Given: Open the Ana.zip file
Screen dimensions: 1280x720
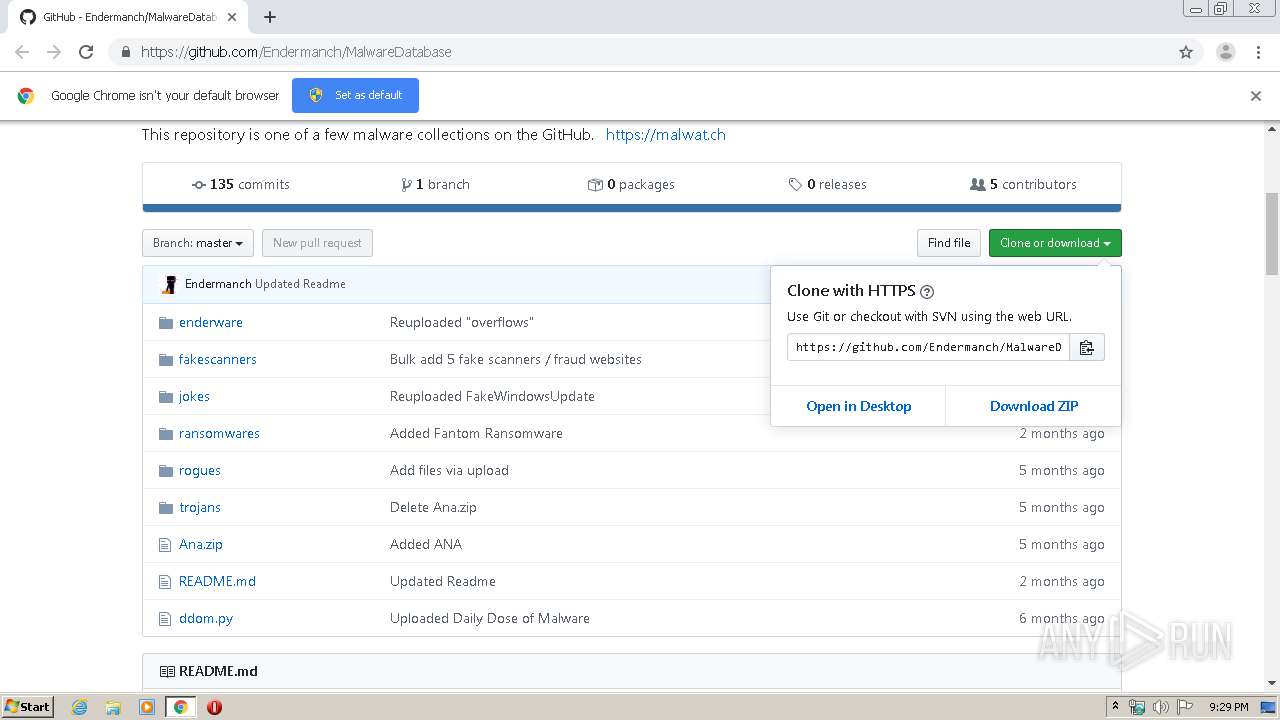Looking at the screenshot, I should tap(201, 544).
